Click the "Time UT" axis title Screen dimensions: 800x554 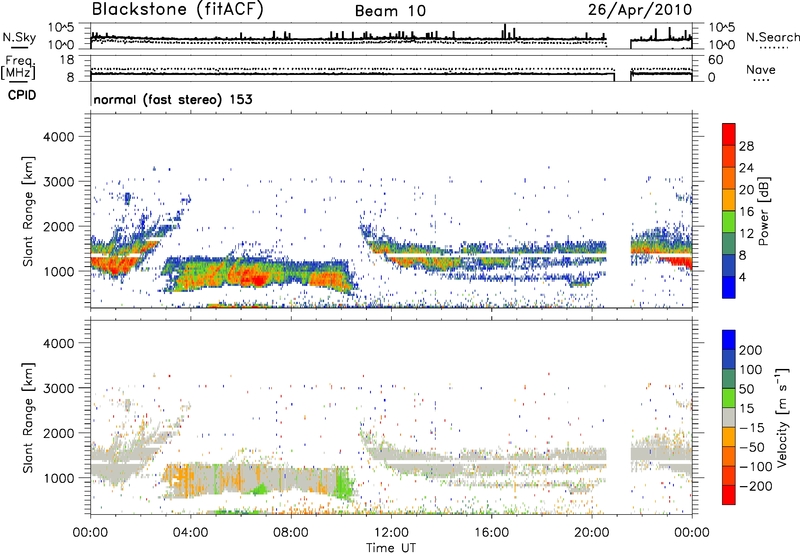pyautogui.click(x=391, y=548)
